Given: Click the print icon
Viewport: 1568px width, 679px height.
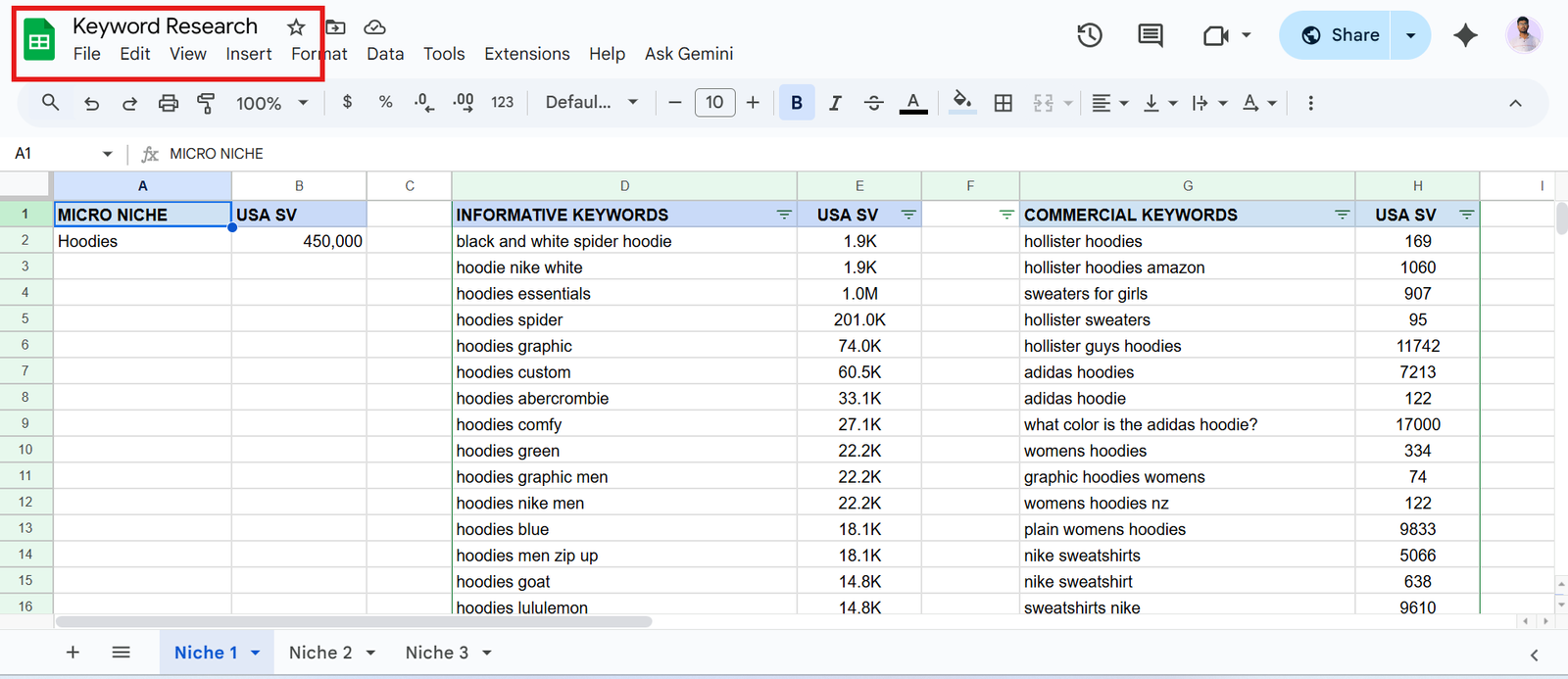Looking at the screenshot, I should point(169,103).
